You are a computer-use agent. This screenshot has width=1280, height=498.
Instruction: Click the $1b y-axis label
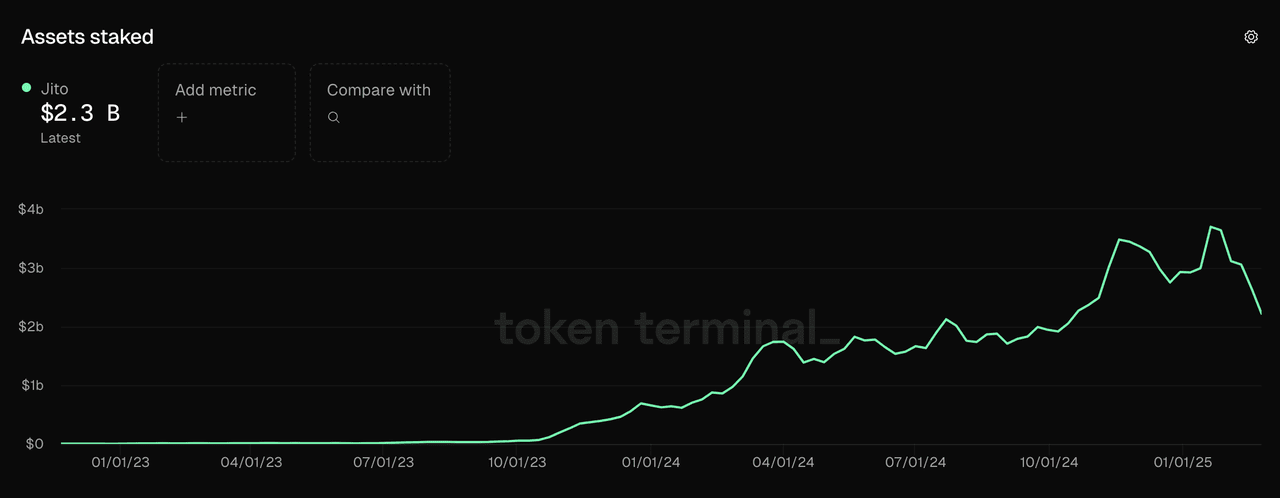[30, 385]
